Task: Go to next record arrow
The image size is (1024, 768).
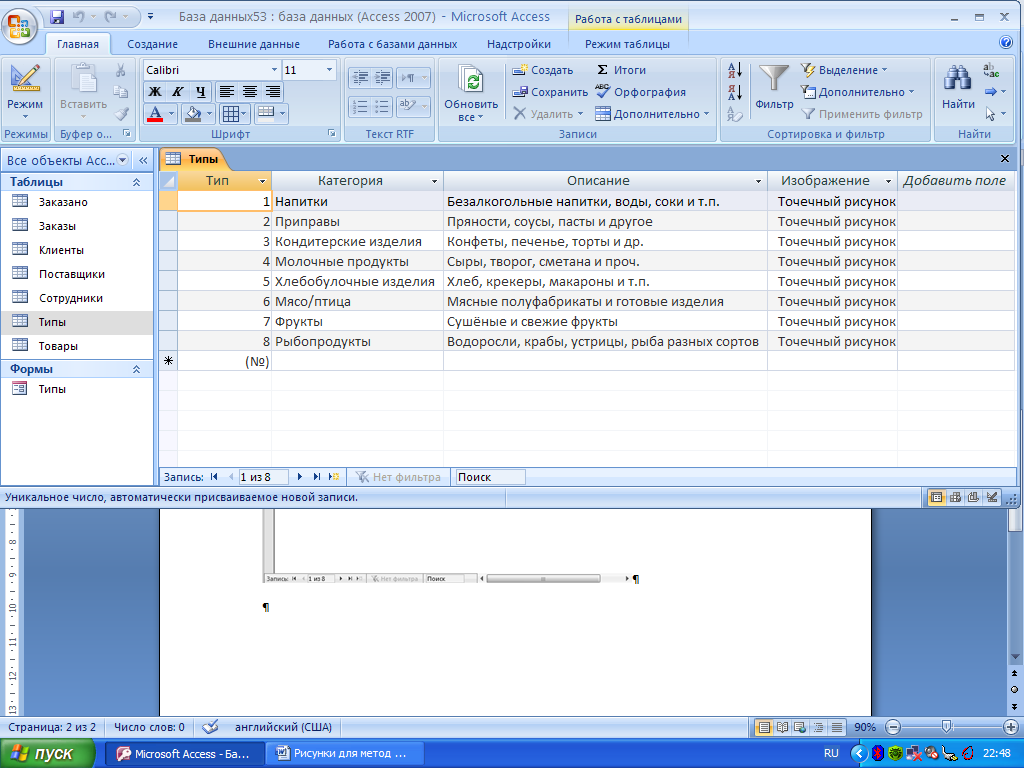Action: 300,477
